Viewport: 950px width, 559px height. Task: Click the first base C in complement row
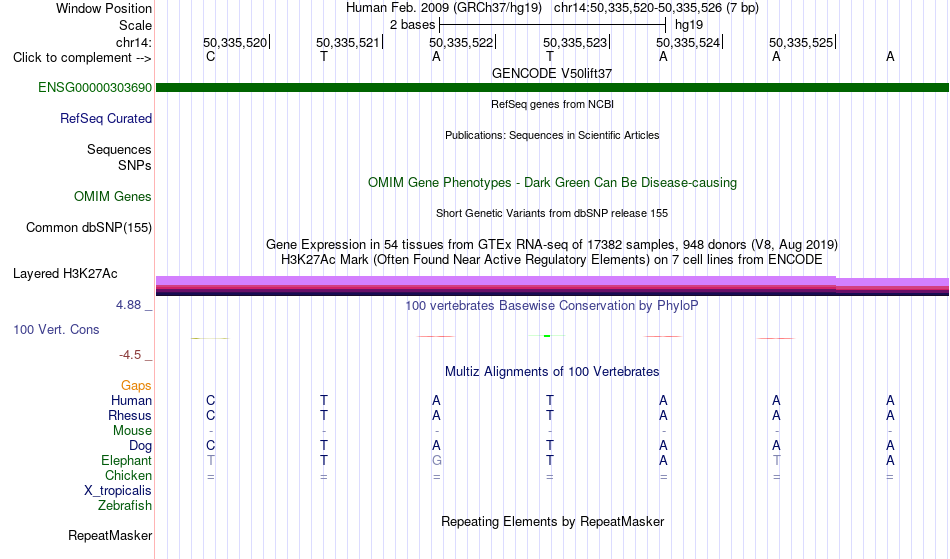[x=210, y=57]
